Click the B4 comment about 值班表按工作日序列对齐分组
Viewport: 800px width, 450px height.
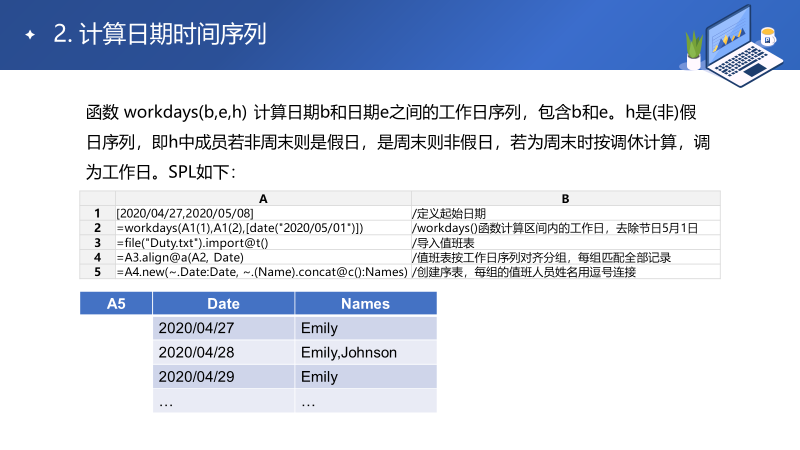pyautogui.click(x=542, y=257)
